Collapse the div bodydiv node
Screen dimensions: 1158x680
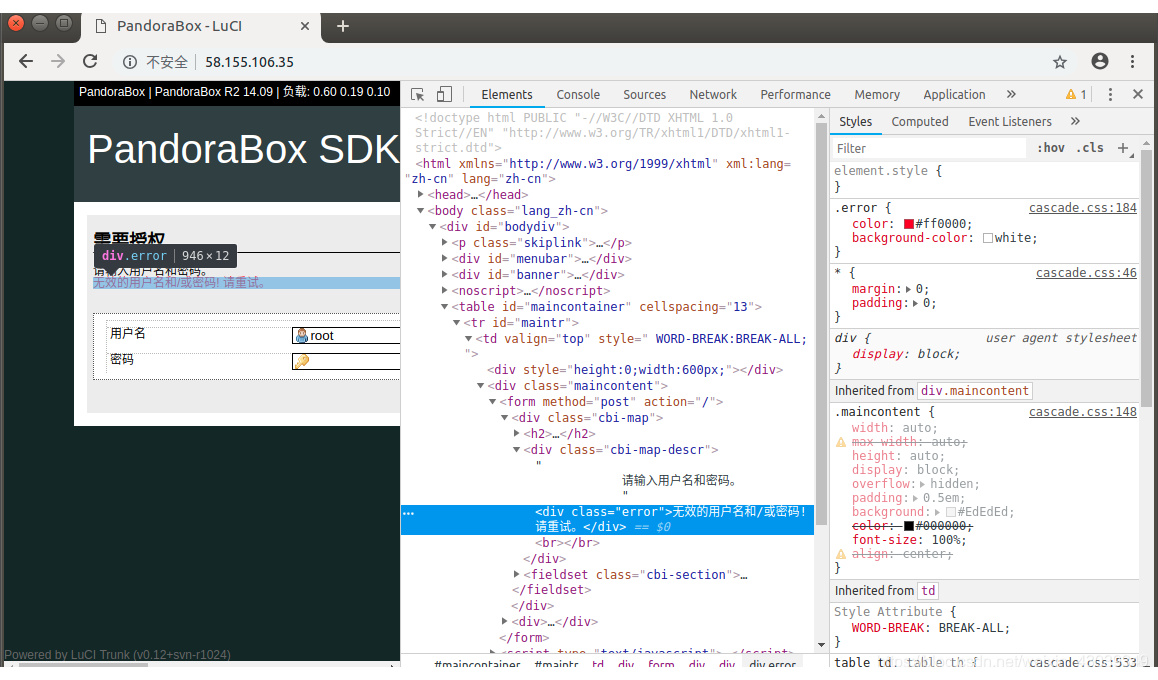tap(433, 227)
